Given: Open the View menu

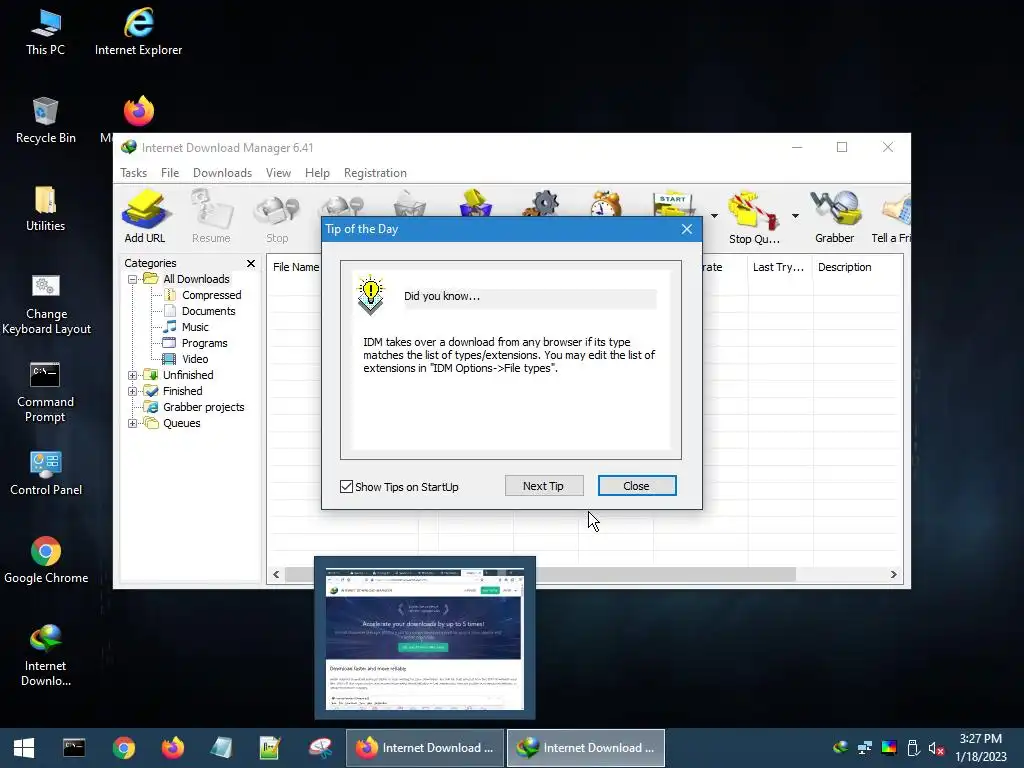Looking at the screenshot, I should pyautogui.click(x=278, y=173).
